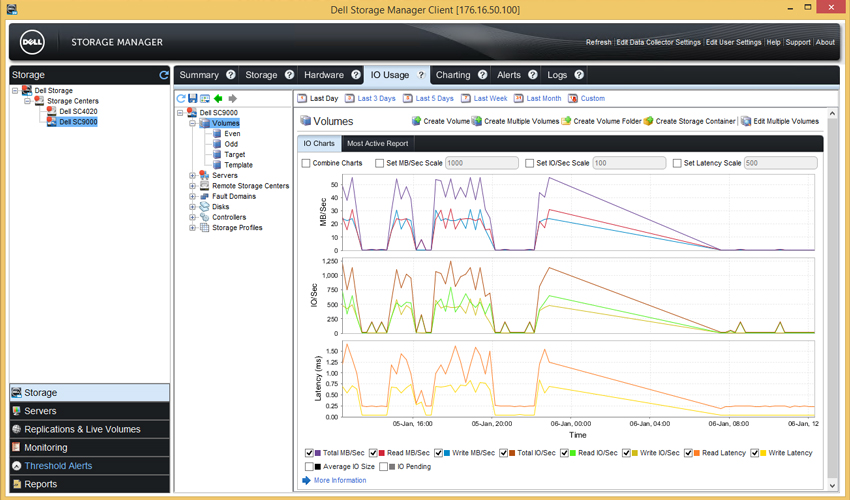Viewport: 850px width, 500px height.
Task: Check Set MB/Sec Scale option
Action: [x=379, y=163]
